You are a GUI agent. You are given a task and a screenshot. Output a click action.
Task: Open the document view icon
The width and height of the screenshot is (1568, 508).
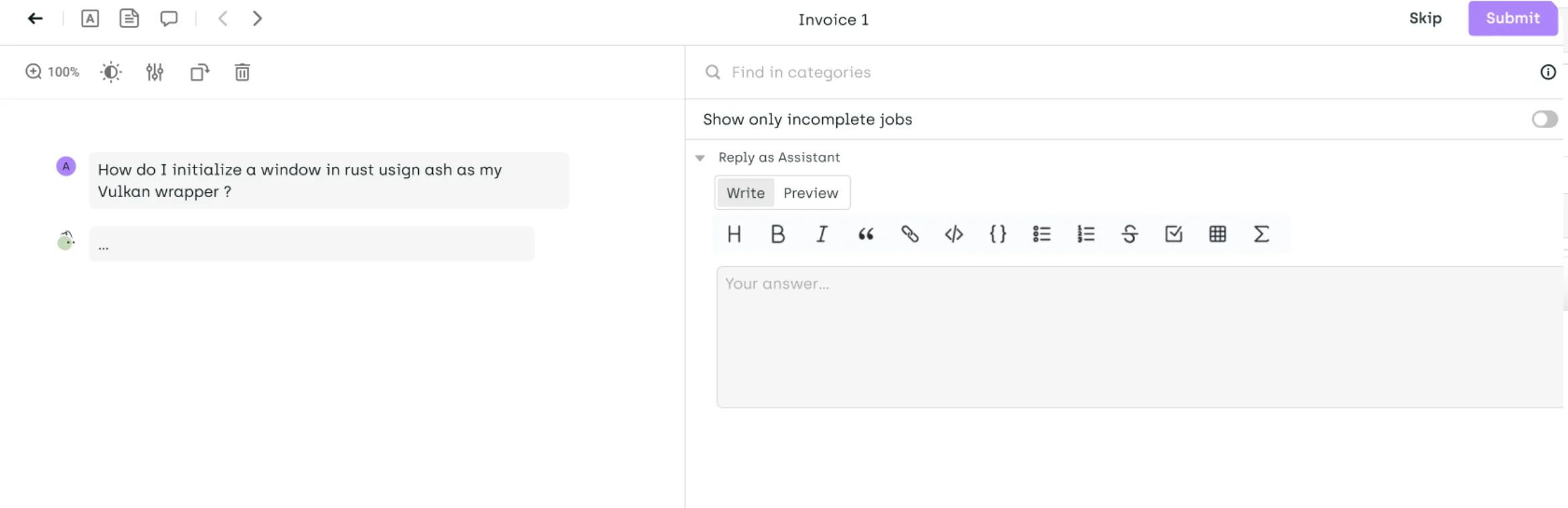point(129,19)
